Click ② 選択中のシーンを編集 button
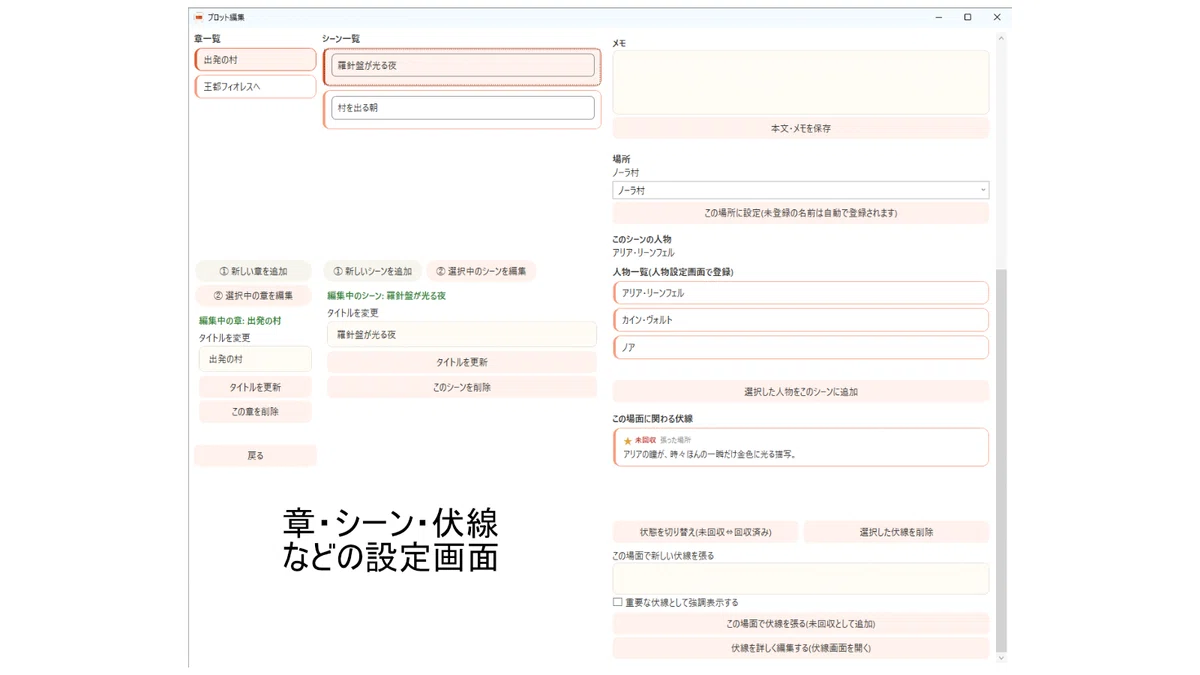Screen dimensions: 1200x675 [481, 271]
